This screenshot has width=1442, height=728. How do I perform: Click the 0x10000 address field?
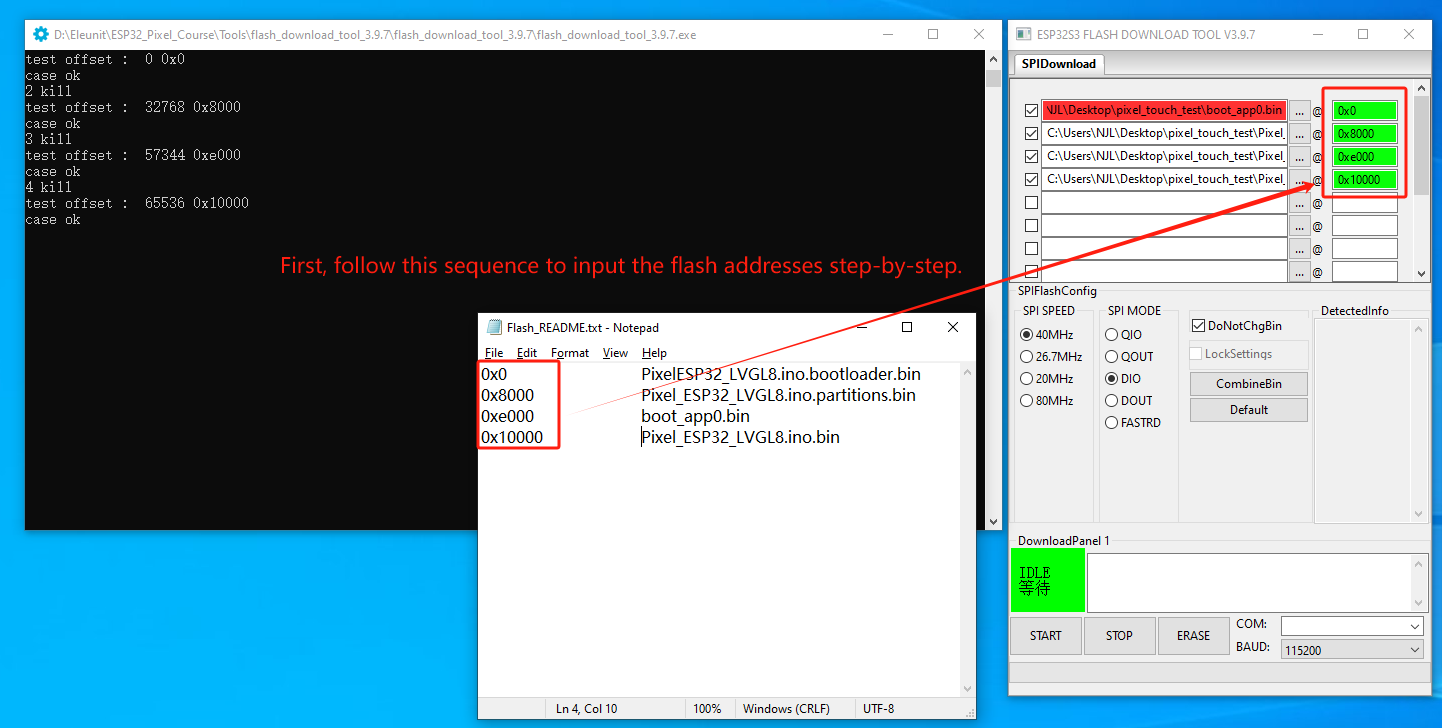(x=1365, y=180)
